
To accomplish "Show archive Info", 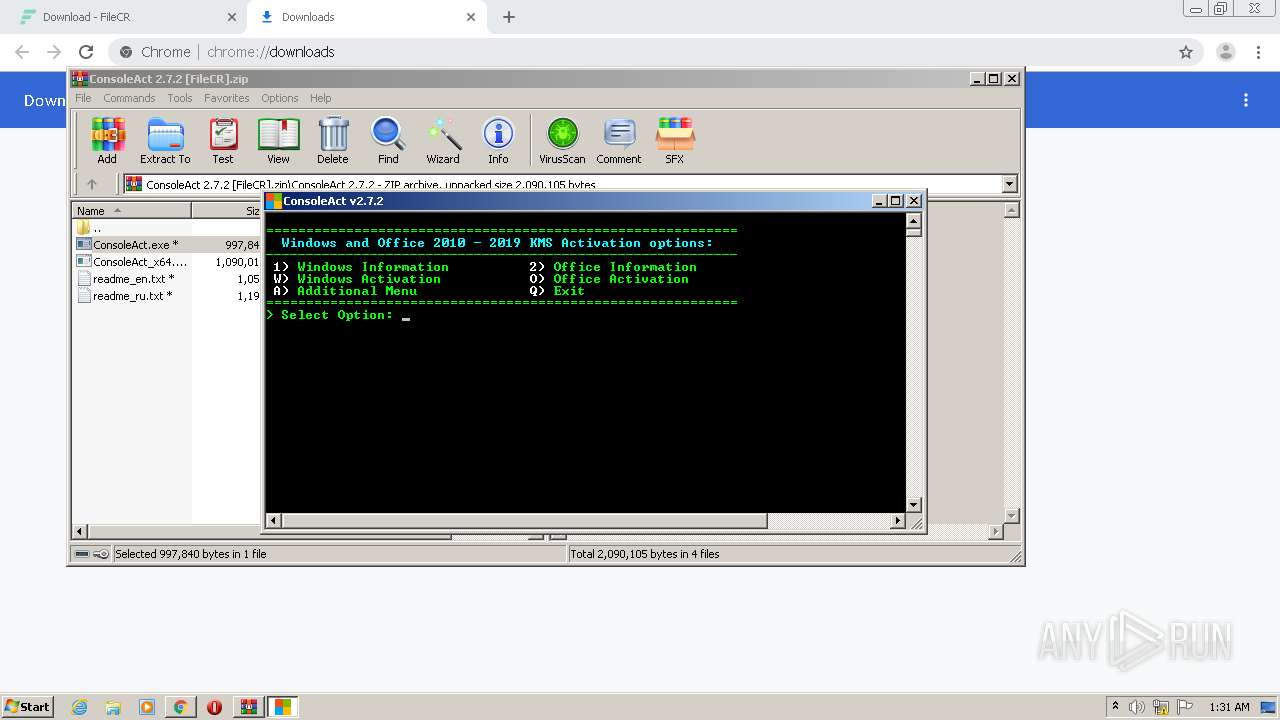I will click(x=498, y=141).
